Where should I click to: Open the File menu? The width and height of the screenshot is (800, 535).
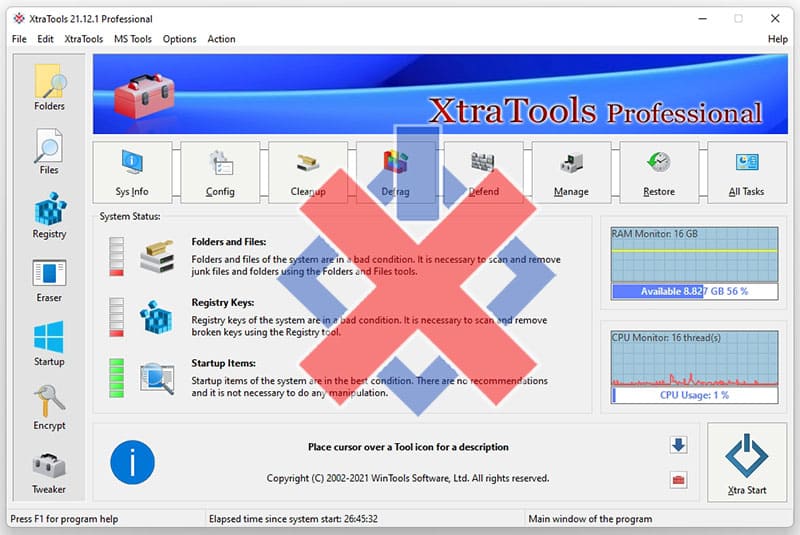coord(19,39)
